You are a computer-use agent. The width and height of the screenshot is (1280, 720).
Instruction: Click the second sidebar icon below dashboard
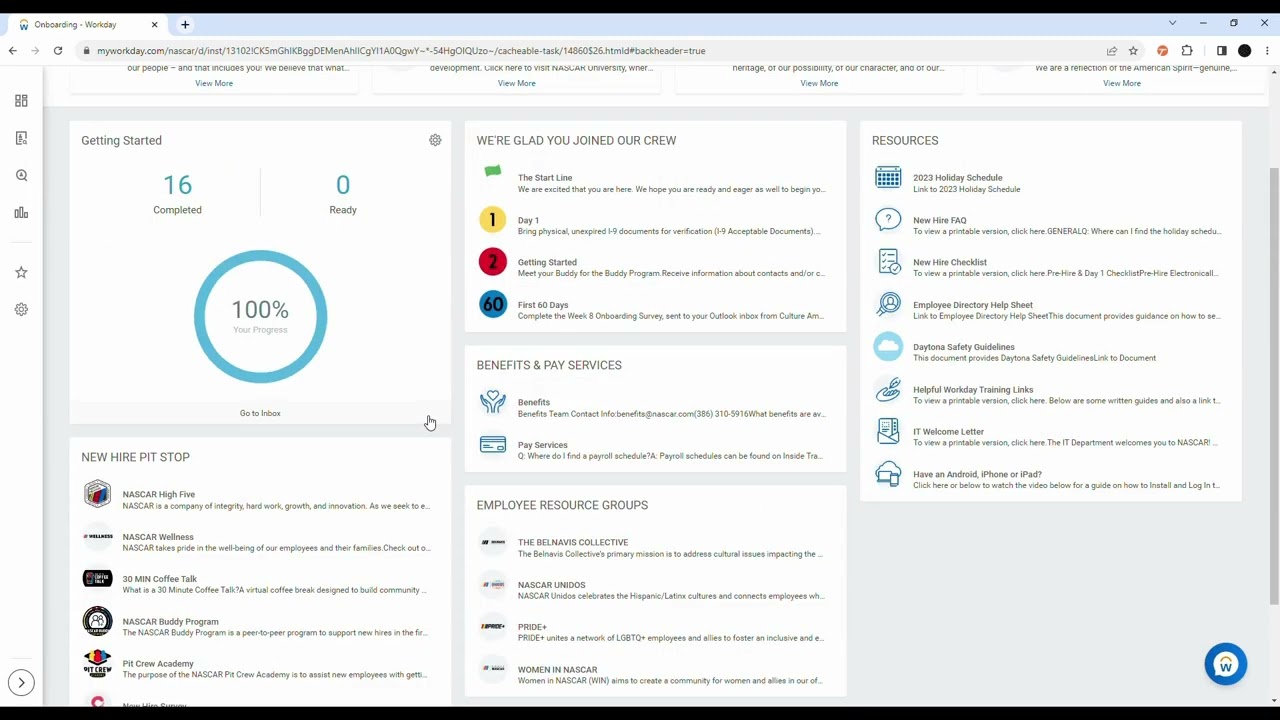21,138
